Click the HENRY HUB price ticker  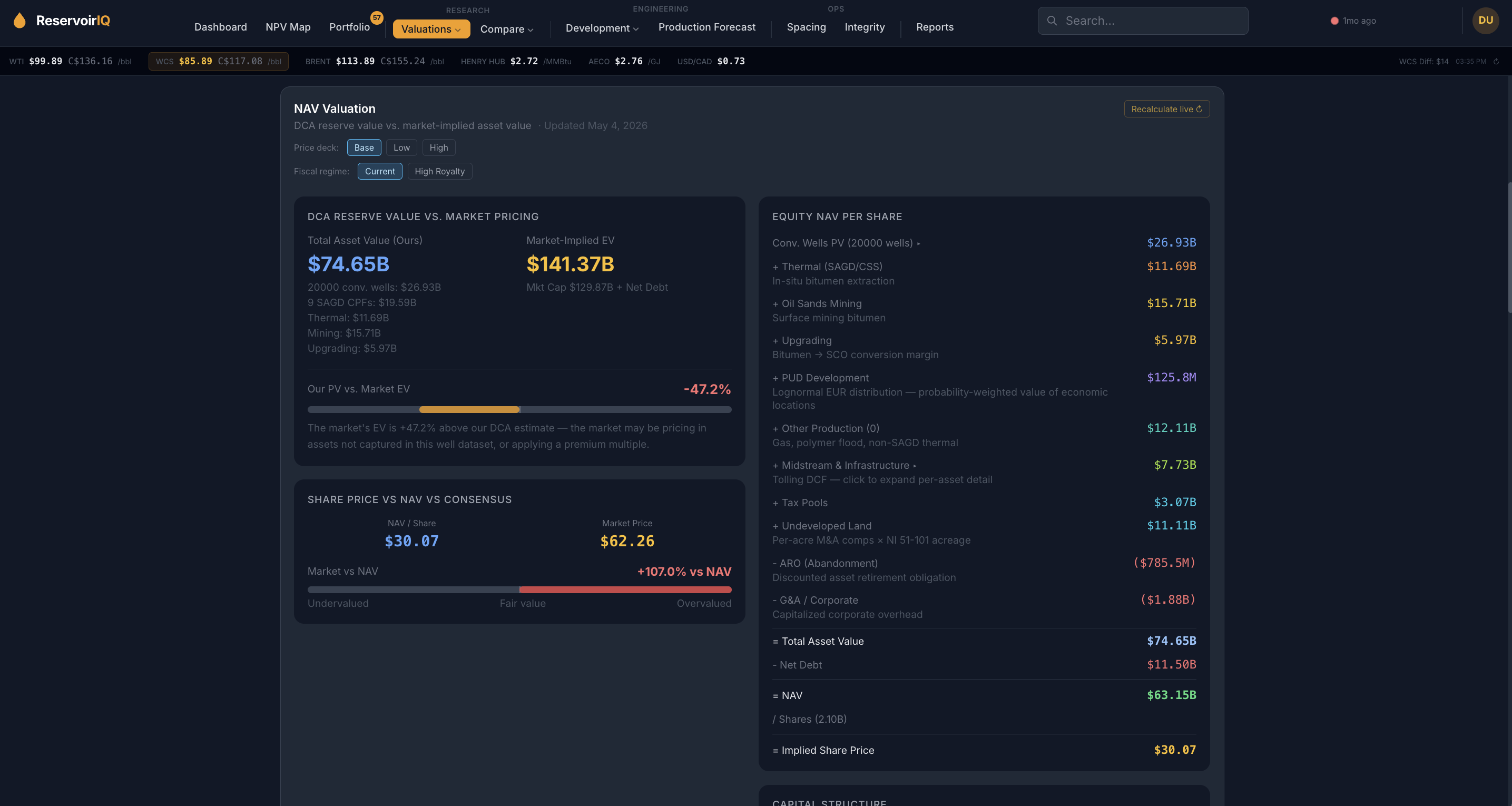pos(516,61)
